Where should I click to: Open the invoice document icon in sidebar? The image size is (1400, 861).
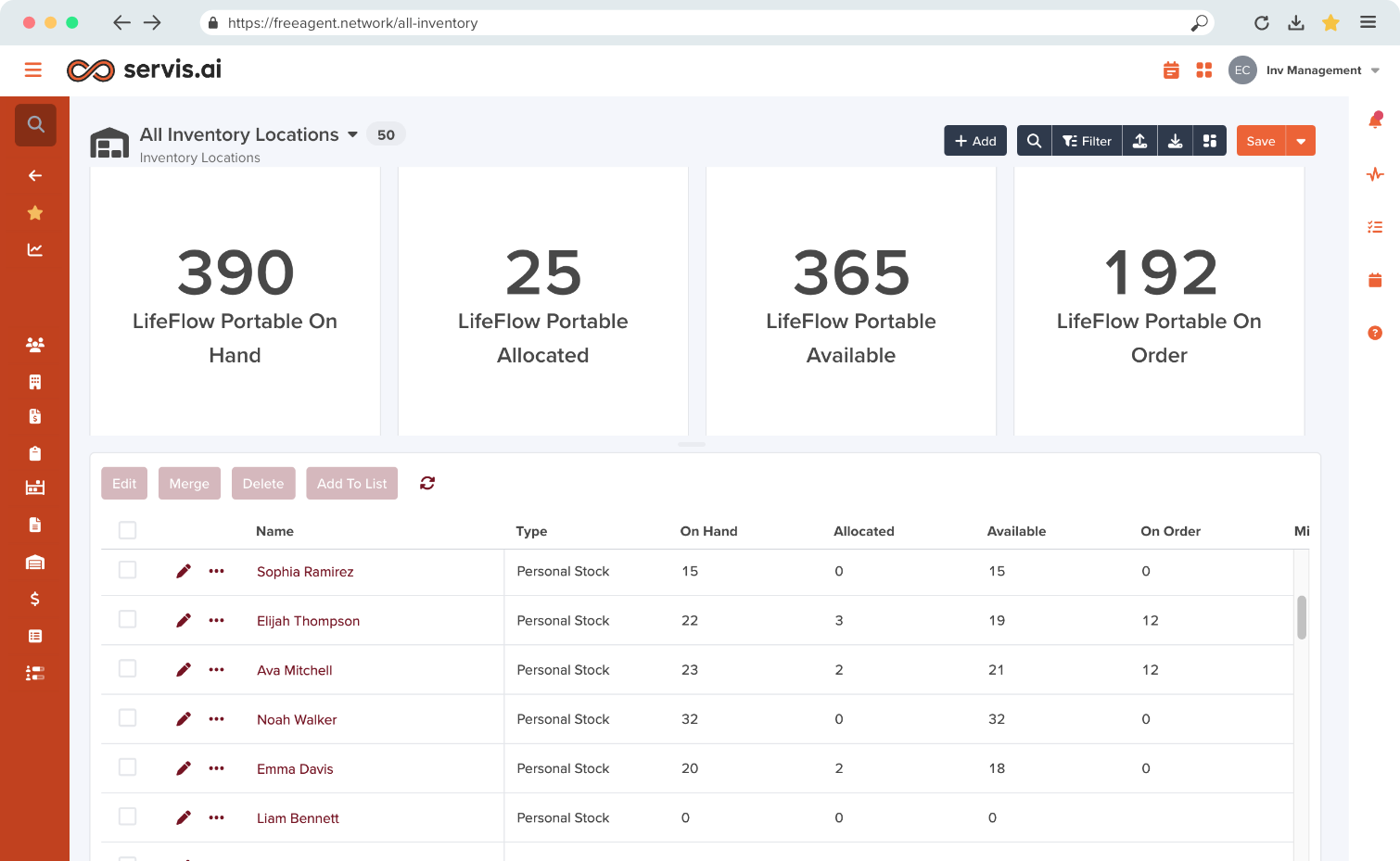coord(35,416)
